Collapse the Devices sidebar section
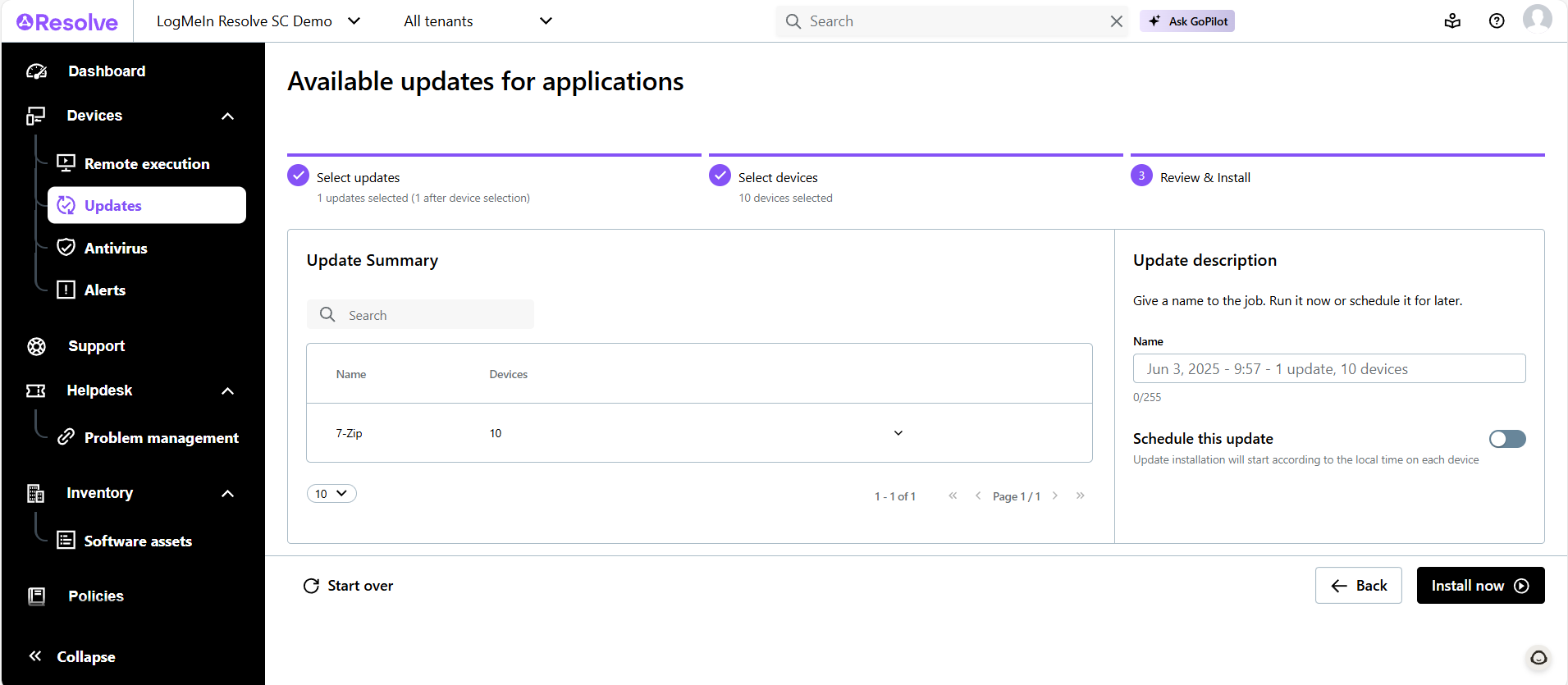Viewport: 1568px width, 685px height. point(227,116)
